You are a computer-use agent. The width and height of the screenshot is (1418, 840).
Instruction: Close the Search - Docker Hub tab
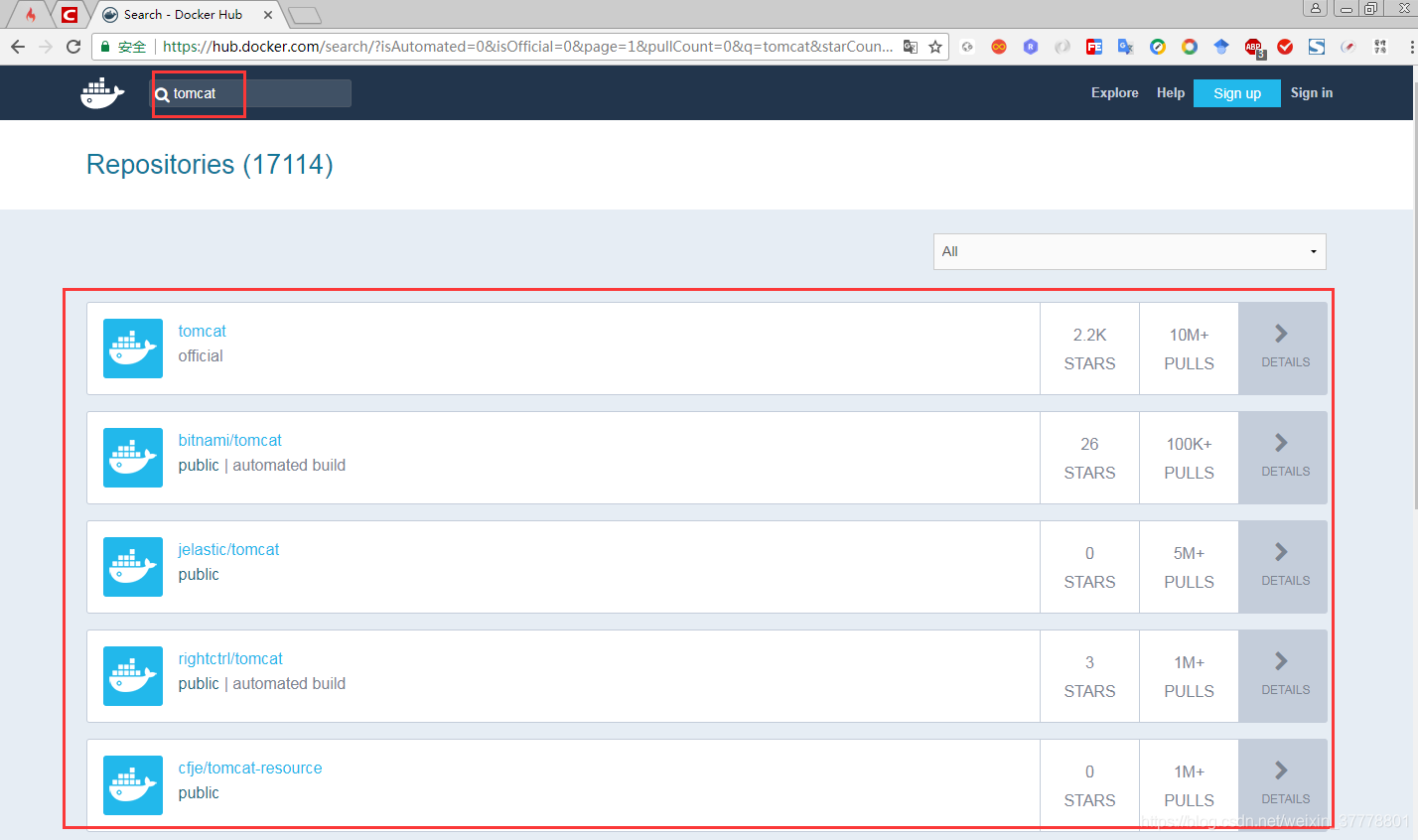268,15
